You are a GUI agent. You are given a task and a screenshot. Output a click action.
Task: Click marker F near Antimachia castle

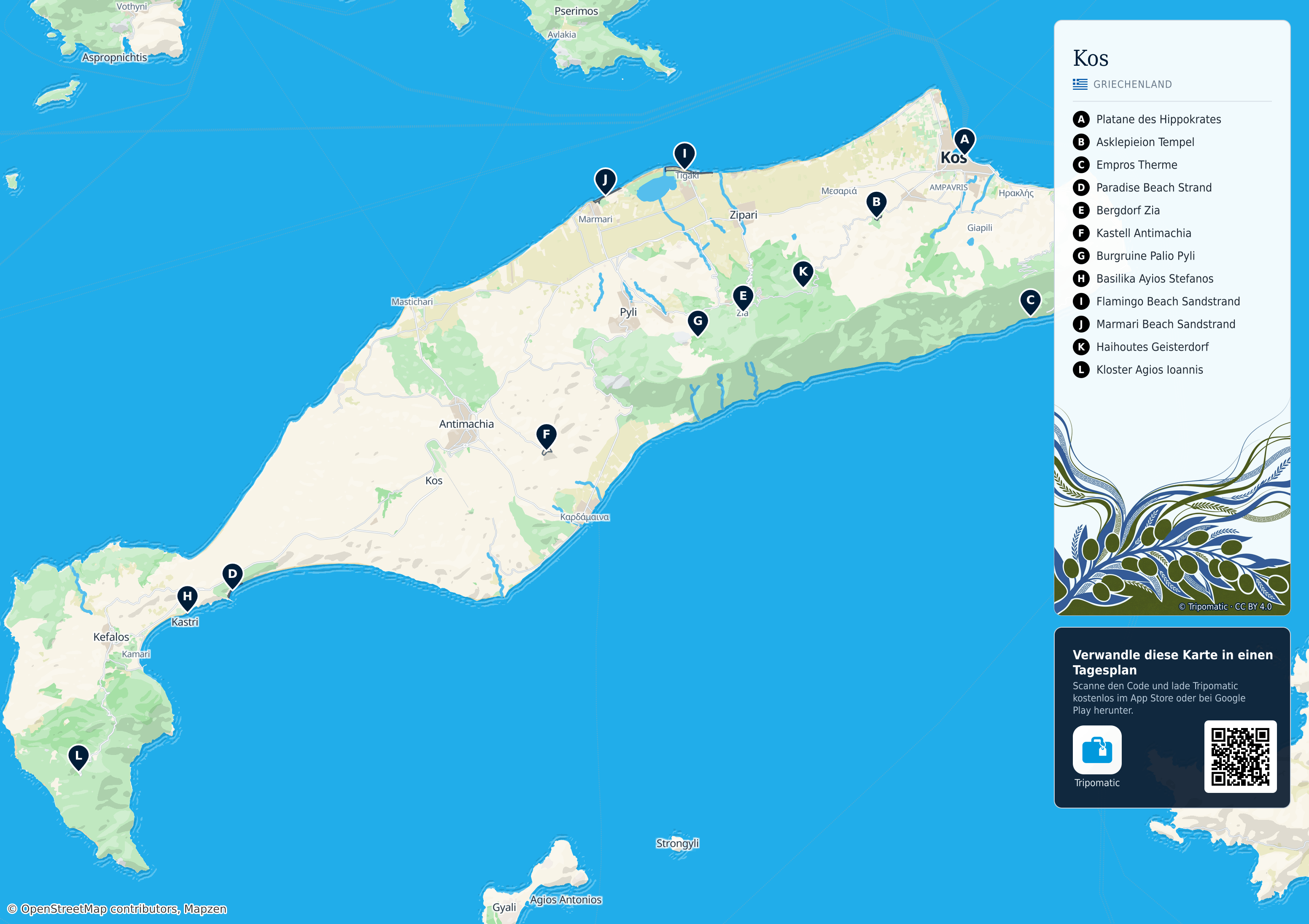[x=546, y=436]
